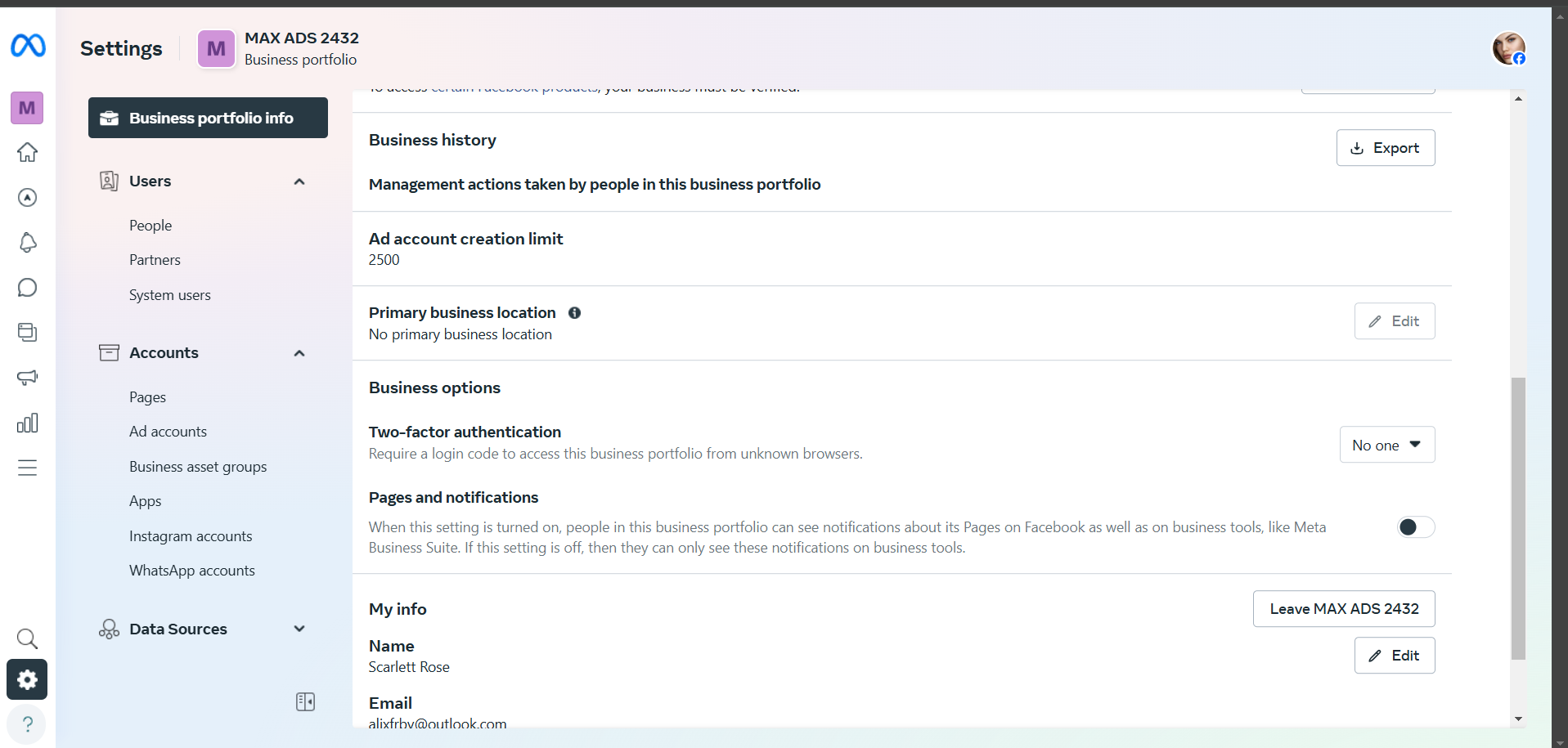Open Business asset groups
Viewport: 1568px width, 748px height.
pyautogui.click(x=198, y=467)
